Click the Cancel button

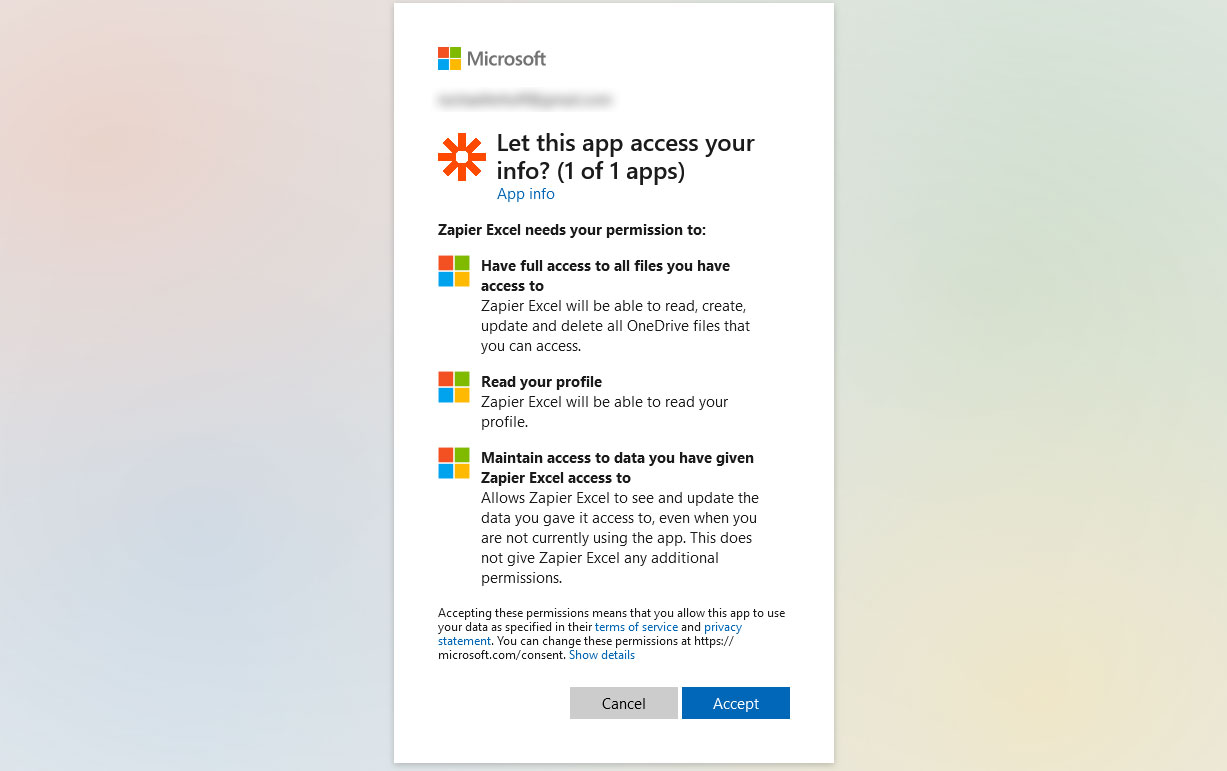pyautogui.click(x=624, y=703)
